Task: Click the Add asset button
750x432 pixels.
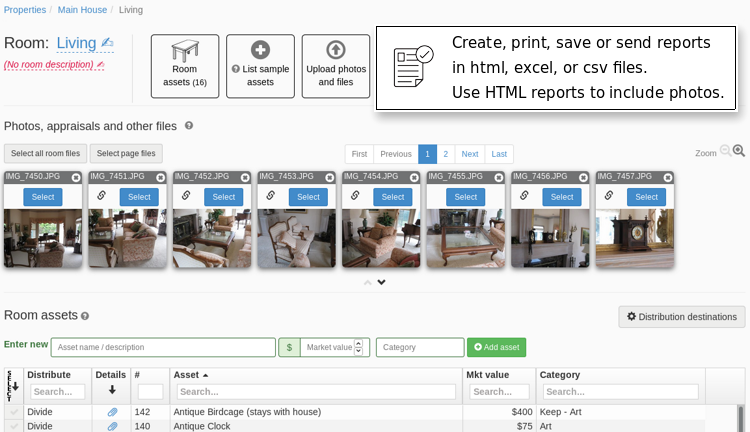Action: [496, 347]
